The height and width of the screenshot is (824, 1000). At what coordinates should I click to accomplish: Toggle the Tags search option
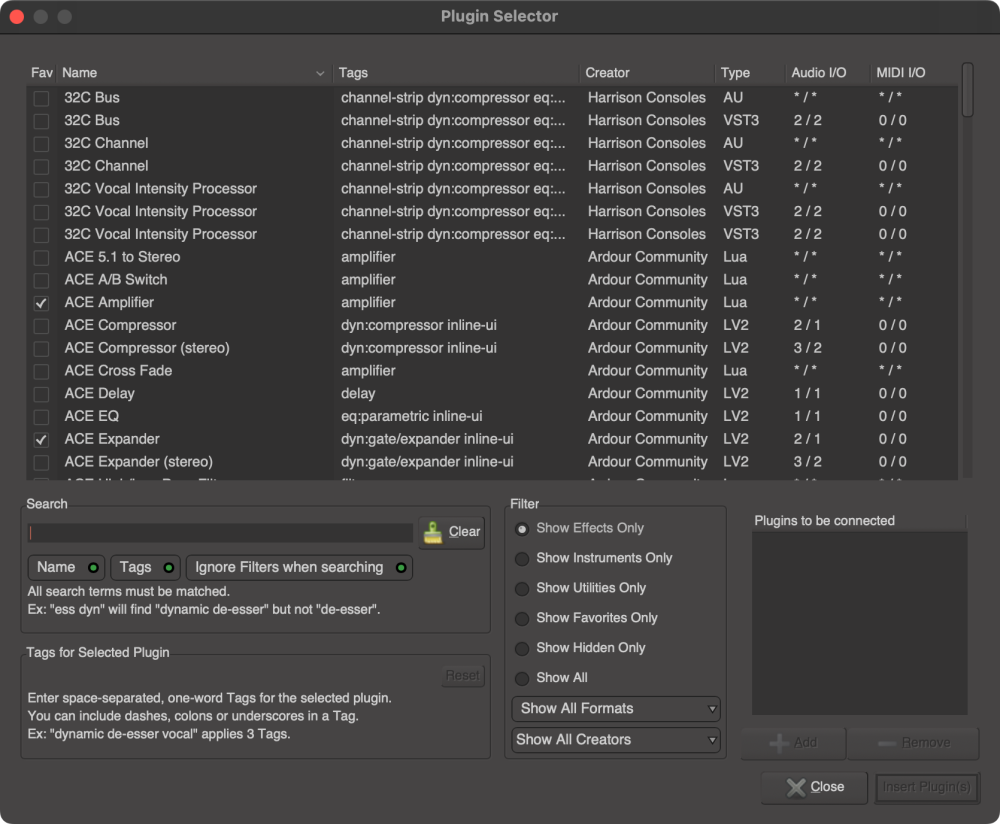click(x=145, y=568)
